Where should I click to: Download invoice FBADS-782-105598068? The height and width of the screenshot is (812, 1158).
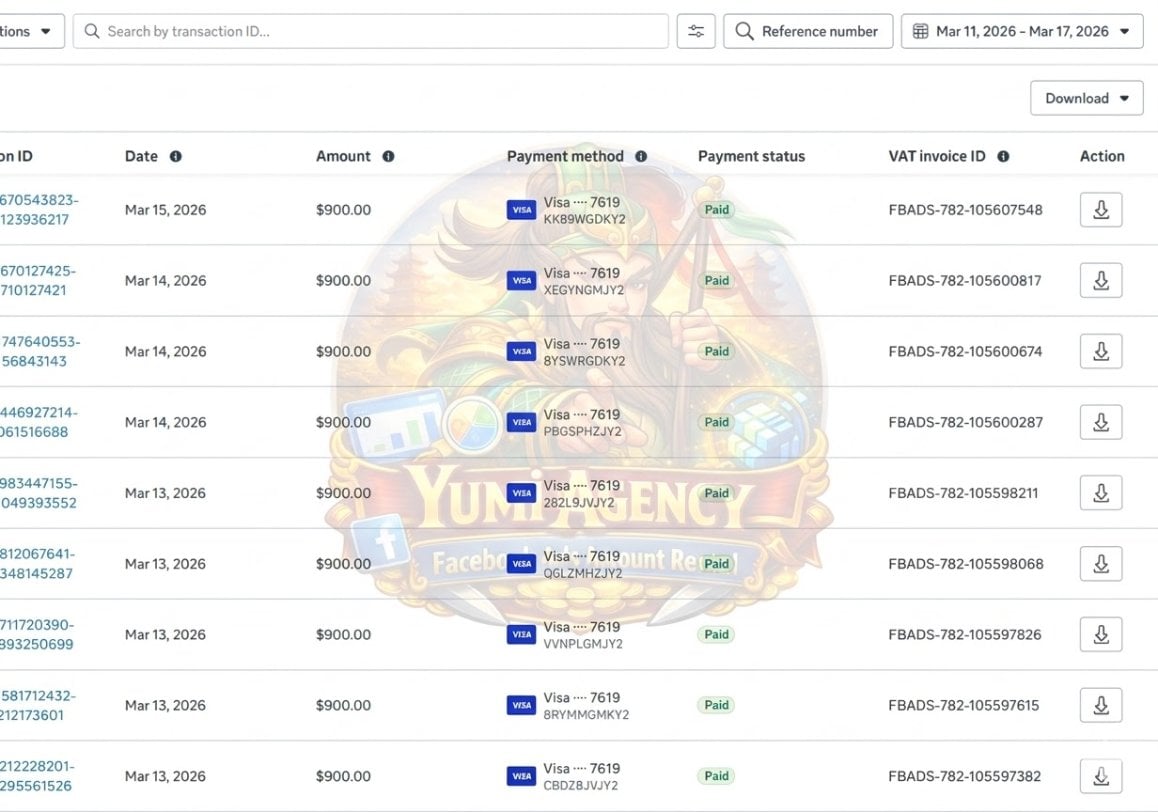pos(1100,564)
